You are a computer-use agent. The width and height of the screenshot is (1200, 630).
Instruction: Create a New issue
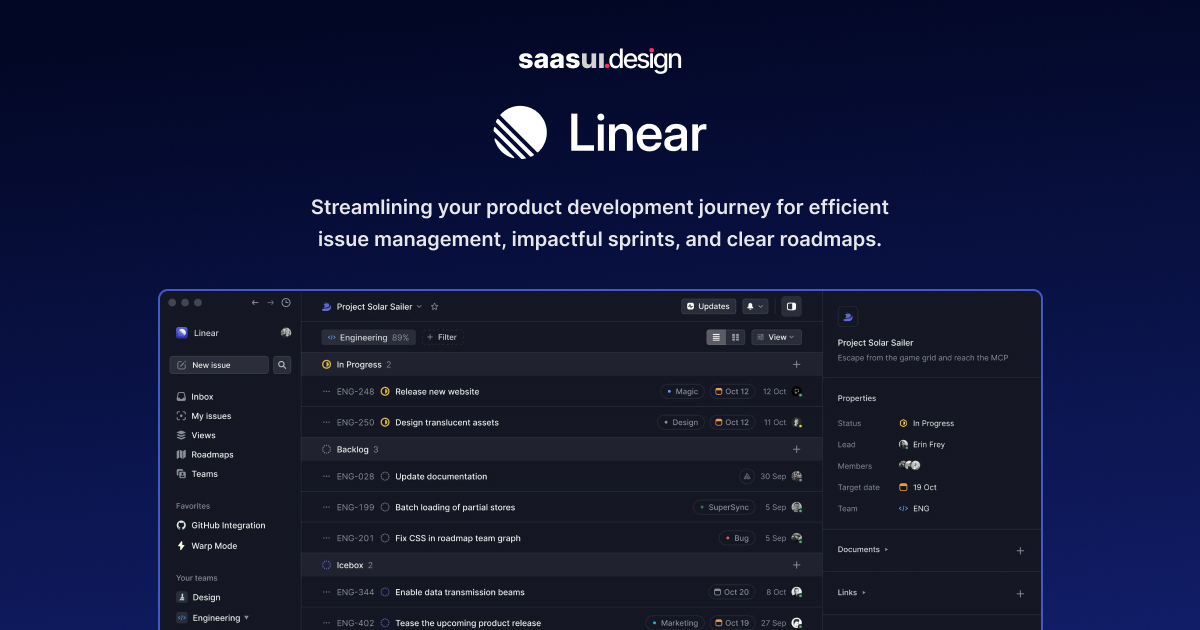tap(219, 365)
